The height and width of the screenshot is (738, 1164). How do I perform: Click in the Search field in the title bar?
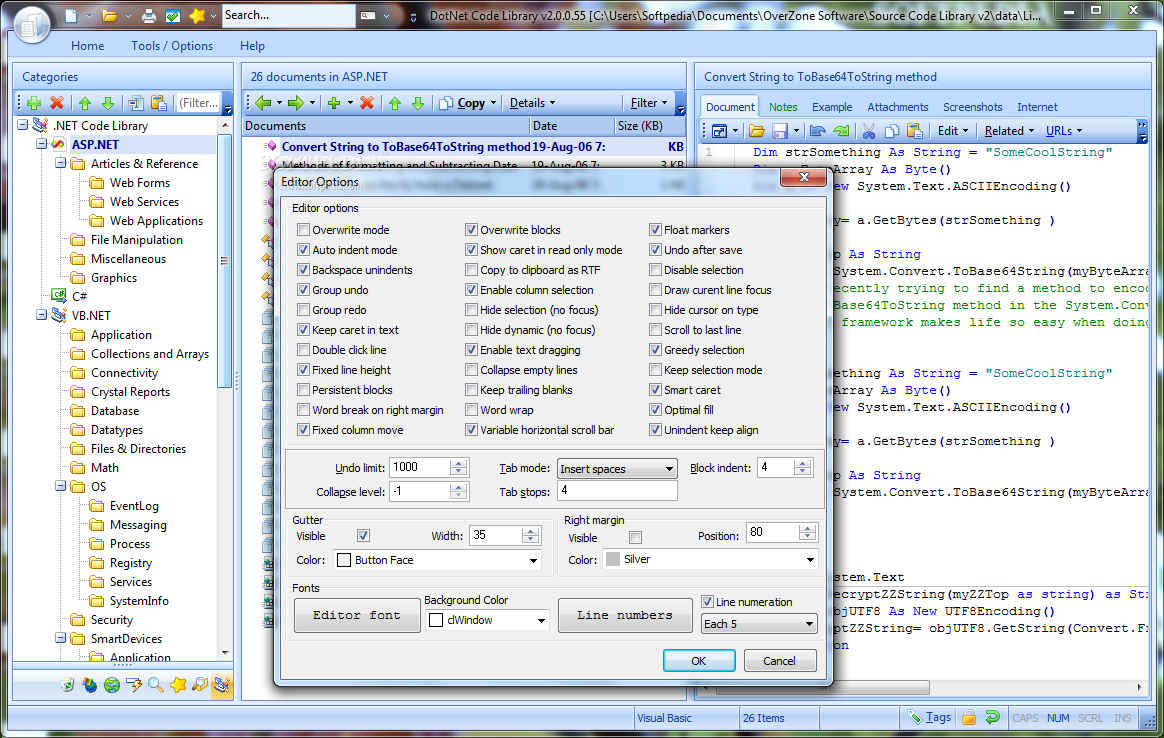click(288, 16)
